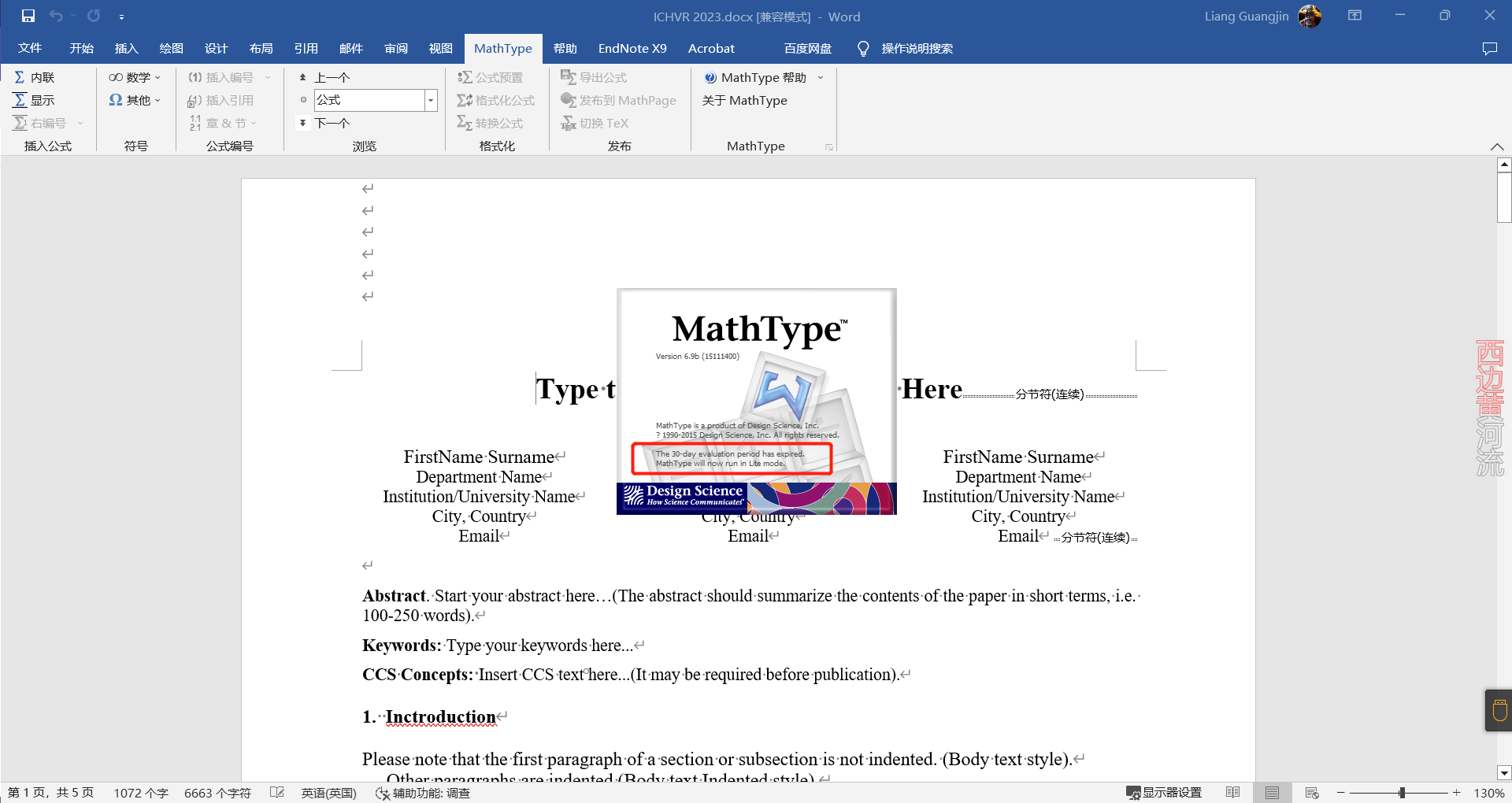Click 导出公式 export equations icon
Viewport: 1512px width, 803px height.
point(569,77)
